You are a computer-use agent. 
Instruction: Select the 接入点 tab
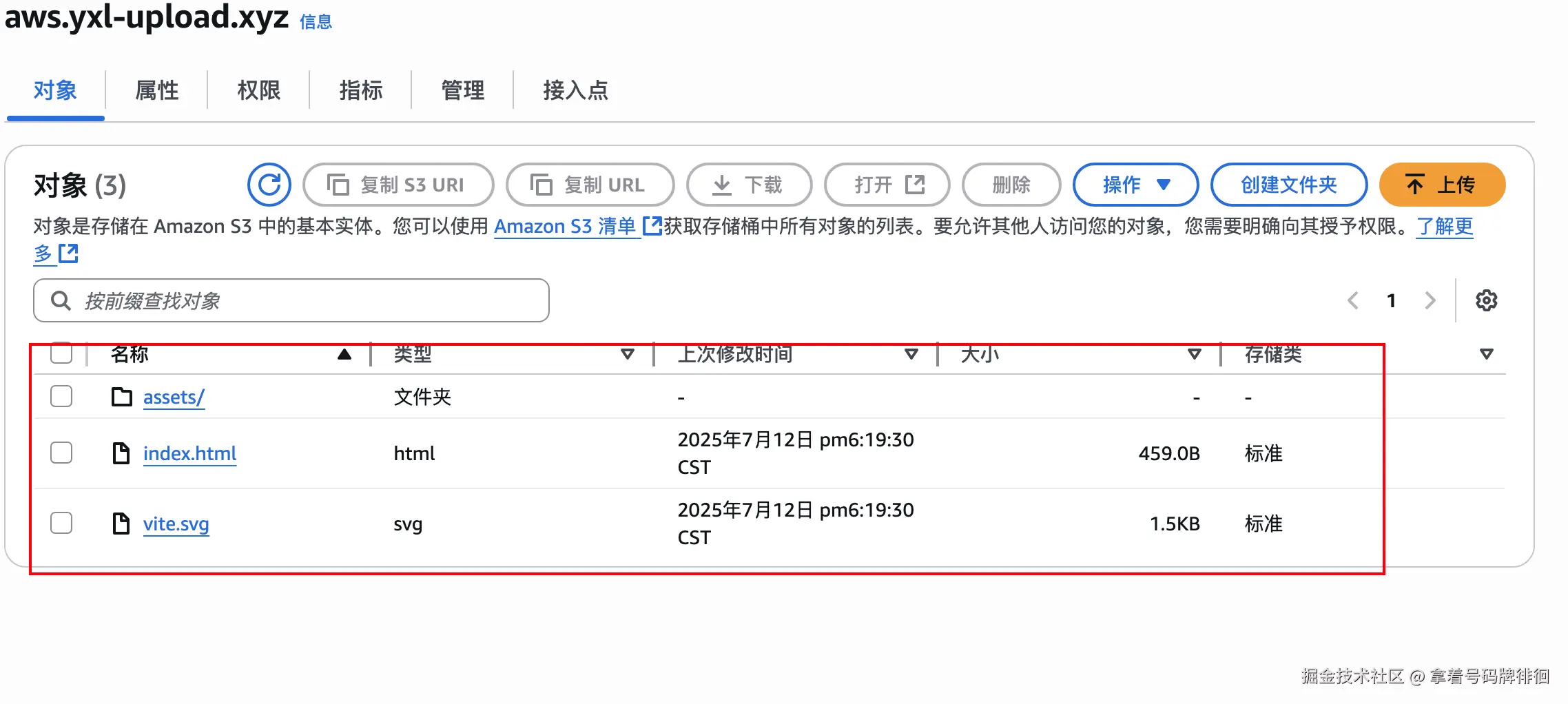pyautogui.click(x=576, y=90)
